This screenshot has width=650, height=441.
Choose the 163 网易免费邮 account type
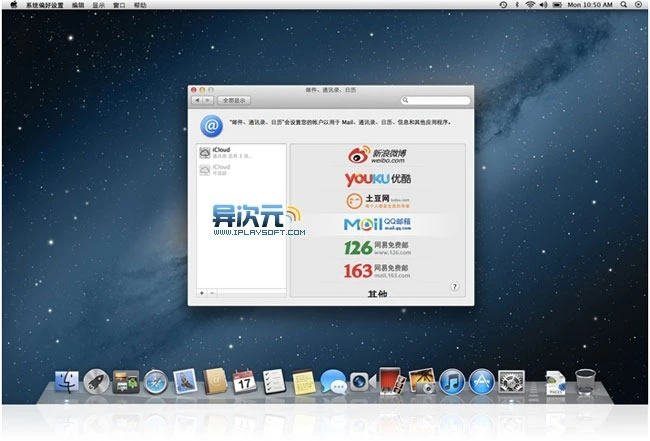tap(378, 271)
